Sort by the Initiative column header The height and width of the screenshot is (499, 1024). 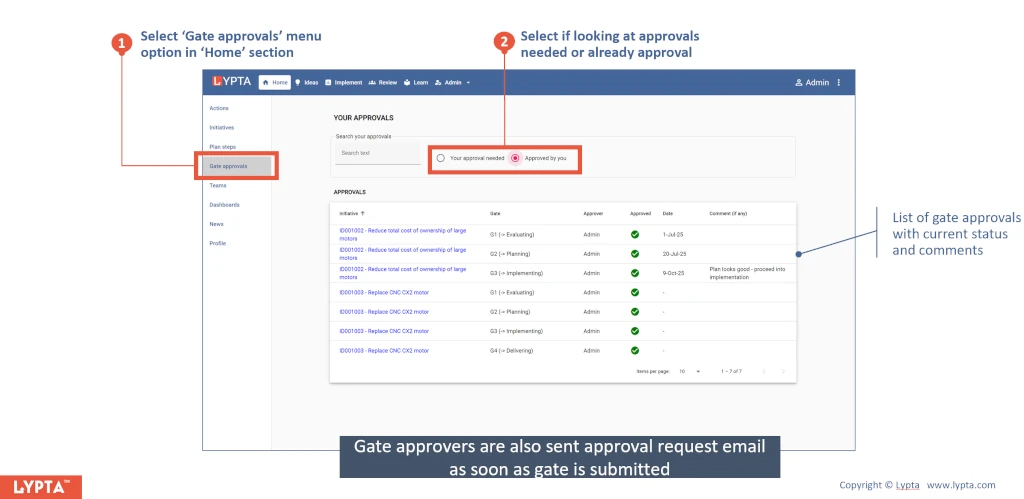point(353,214)
